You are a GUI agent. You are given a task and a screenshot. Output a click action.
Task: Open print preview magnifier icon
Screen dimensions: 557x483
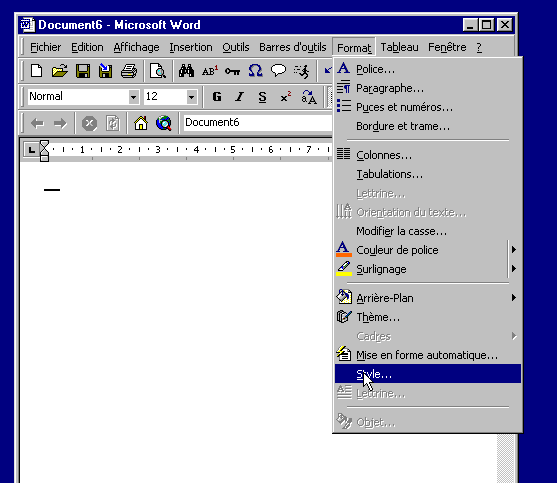coord(157,71)
